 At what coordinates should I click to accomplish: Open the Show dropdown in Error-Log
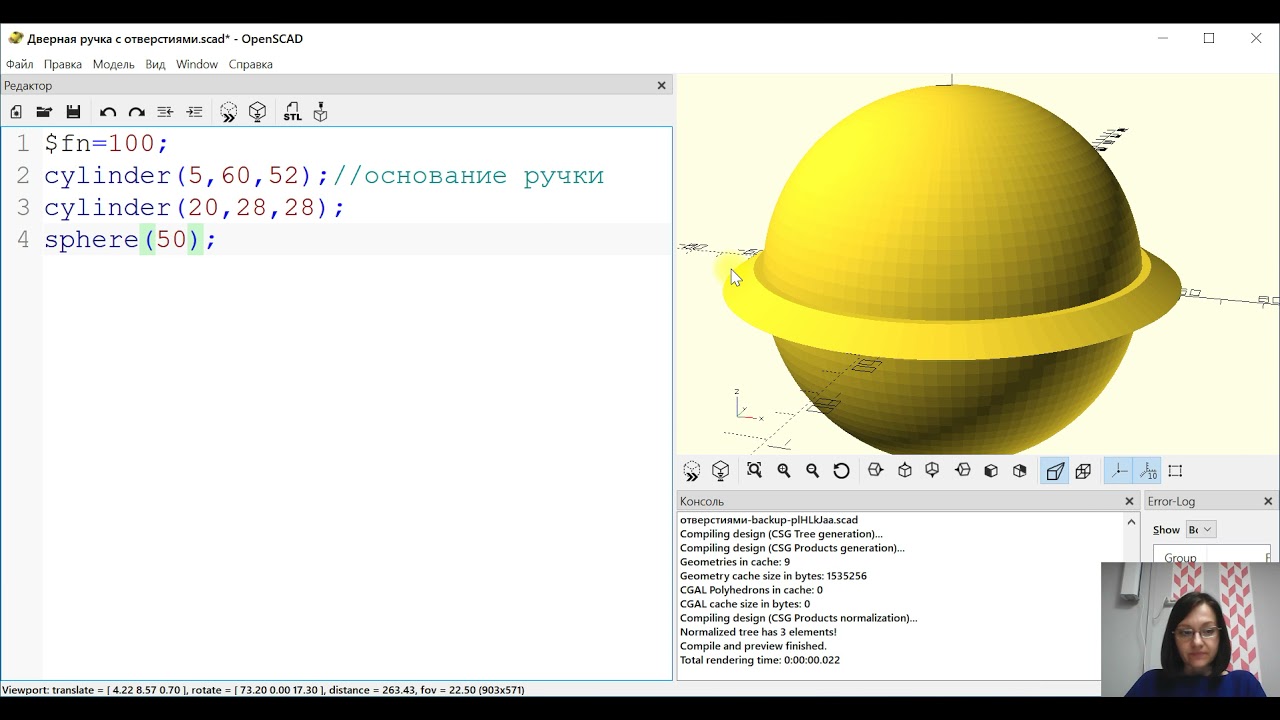[1201, 530]
